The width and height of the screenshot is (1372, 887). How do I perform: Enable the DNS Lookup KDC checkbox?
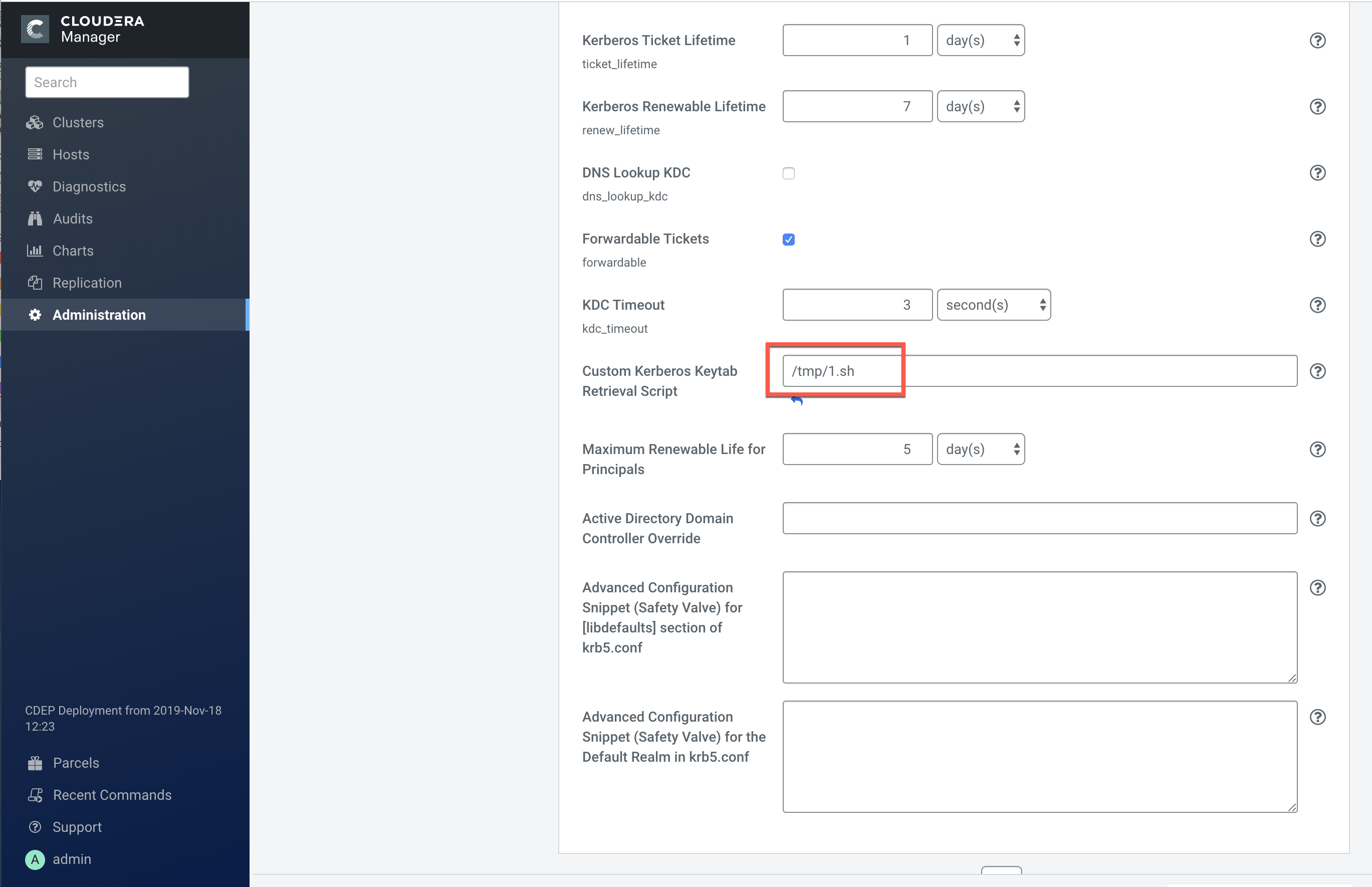(x=789, y=173)
